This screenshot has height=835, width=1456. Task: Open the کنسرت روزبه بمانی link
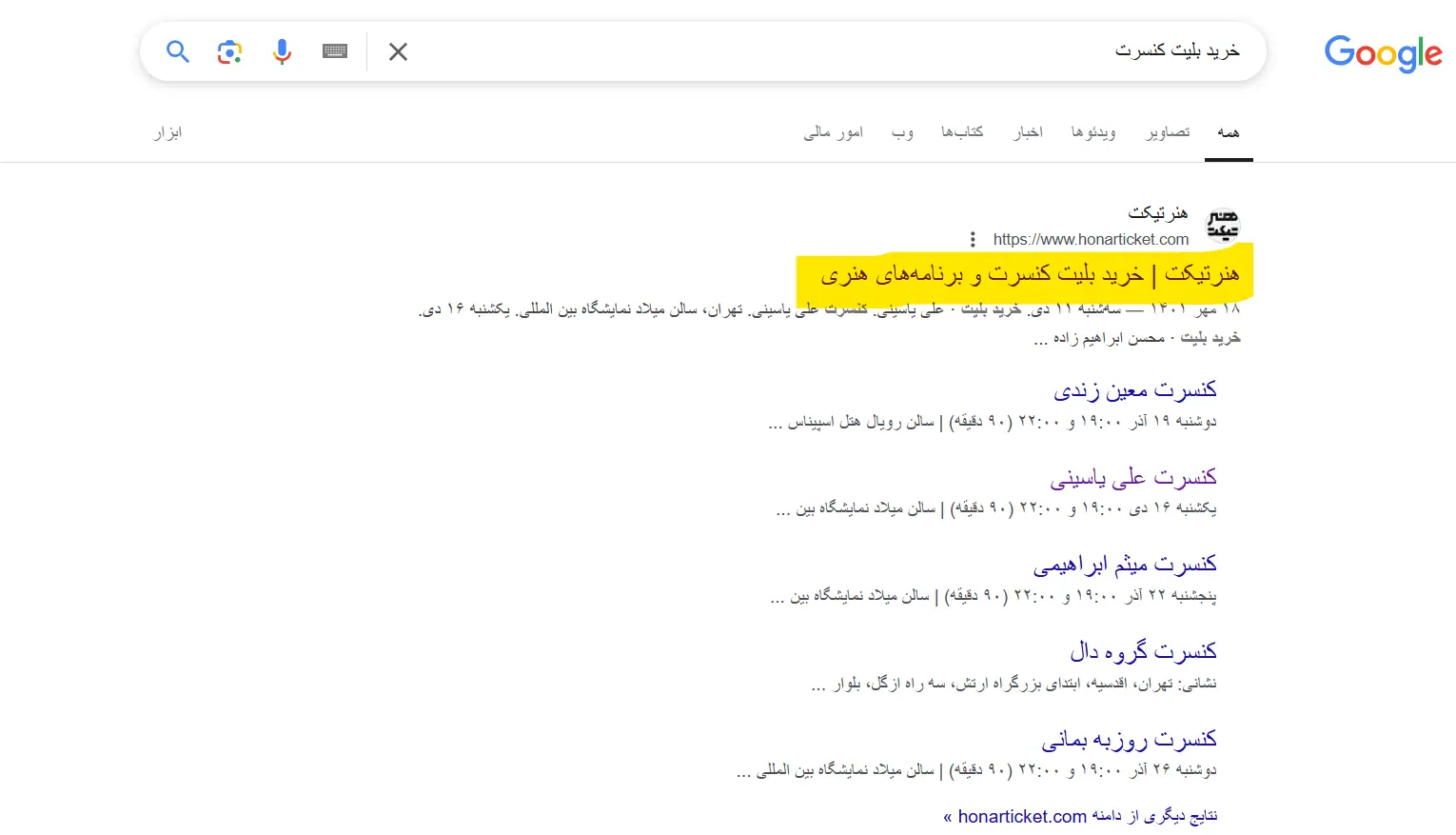tap(1129, 740)
